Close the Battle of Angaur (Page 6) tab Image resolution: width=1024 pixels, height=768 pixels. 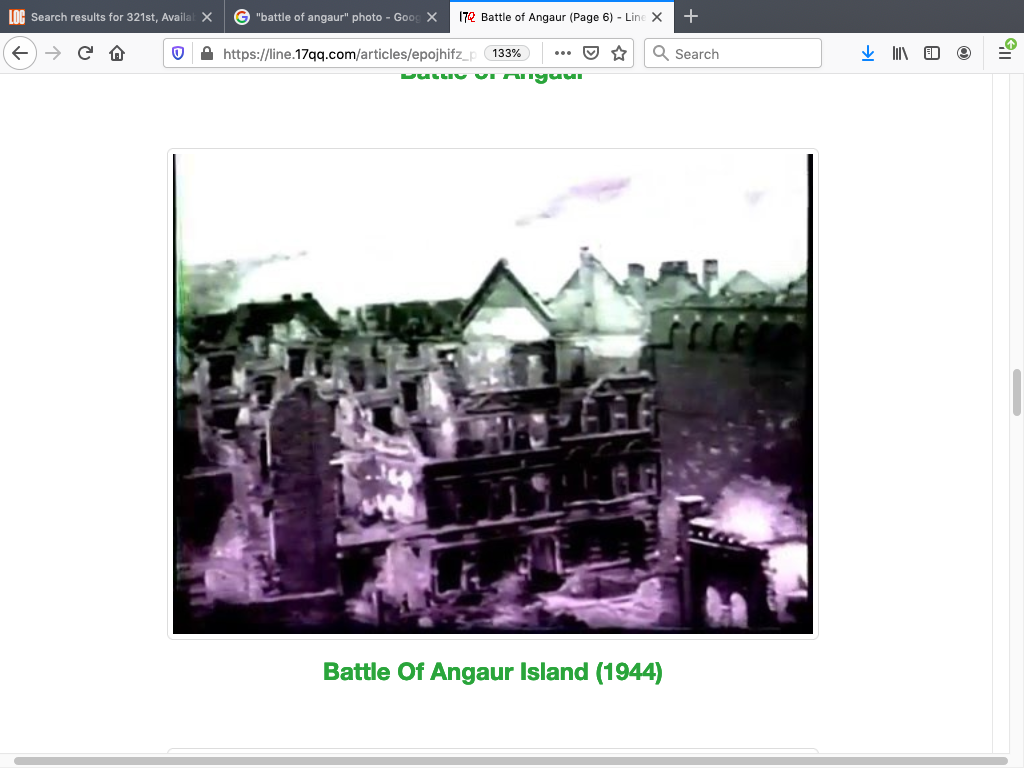656,17
